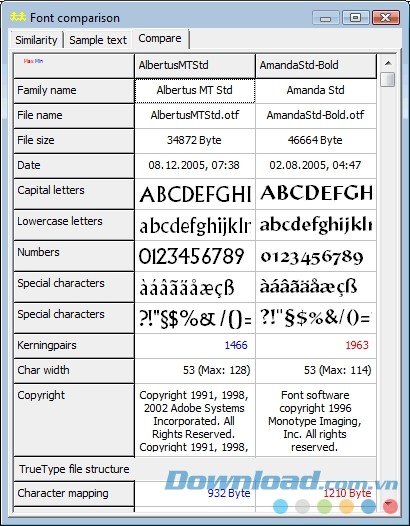Click the 02.08.2005, 04:47 date cell
Image resolution: width=410 pixels, height=526 pixels.
pos(316,166)
